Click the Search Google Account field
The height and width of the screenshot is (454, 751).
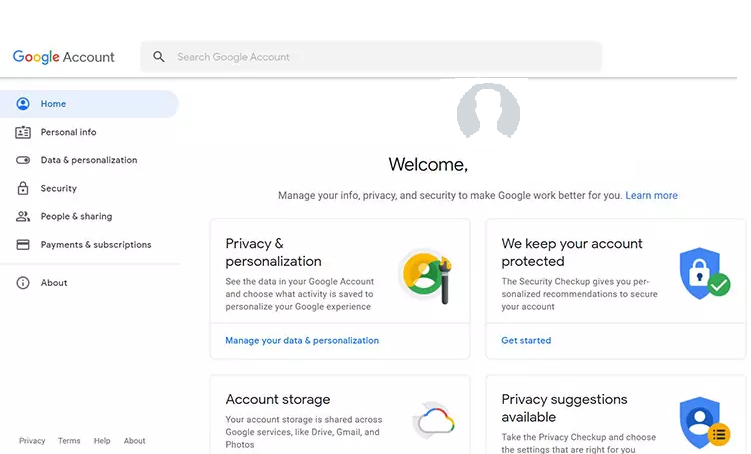point(371,57)
